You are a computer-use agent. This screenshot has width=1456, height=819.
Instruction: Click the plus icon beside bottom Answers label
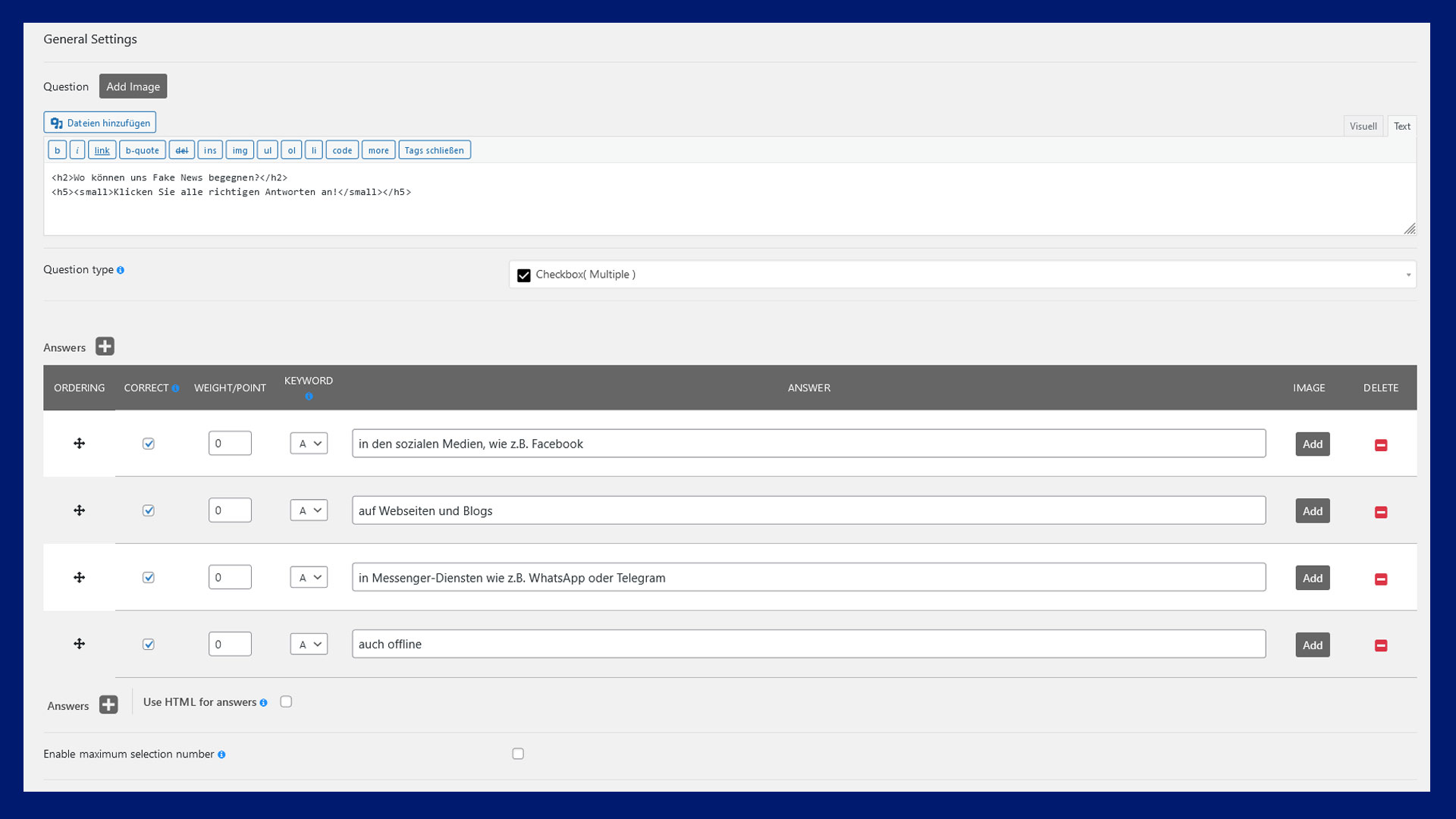point(108,704)
